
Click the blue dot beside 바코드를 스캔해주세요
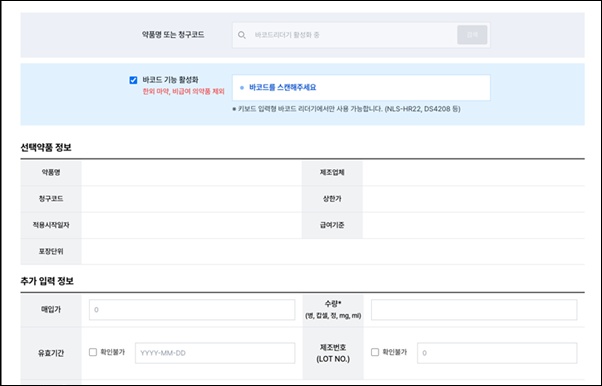pos(242,88)
